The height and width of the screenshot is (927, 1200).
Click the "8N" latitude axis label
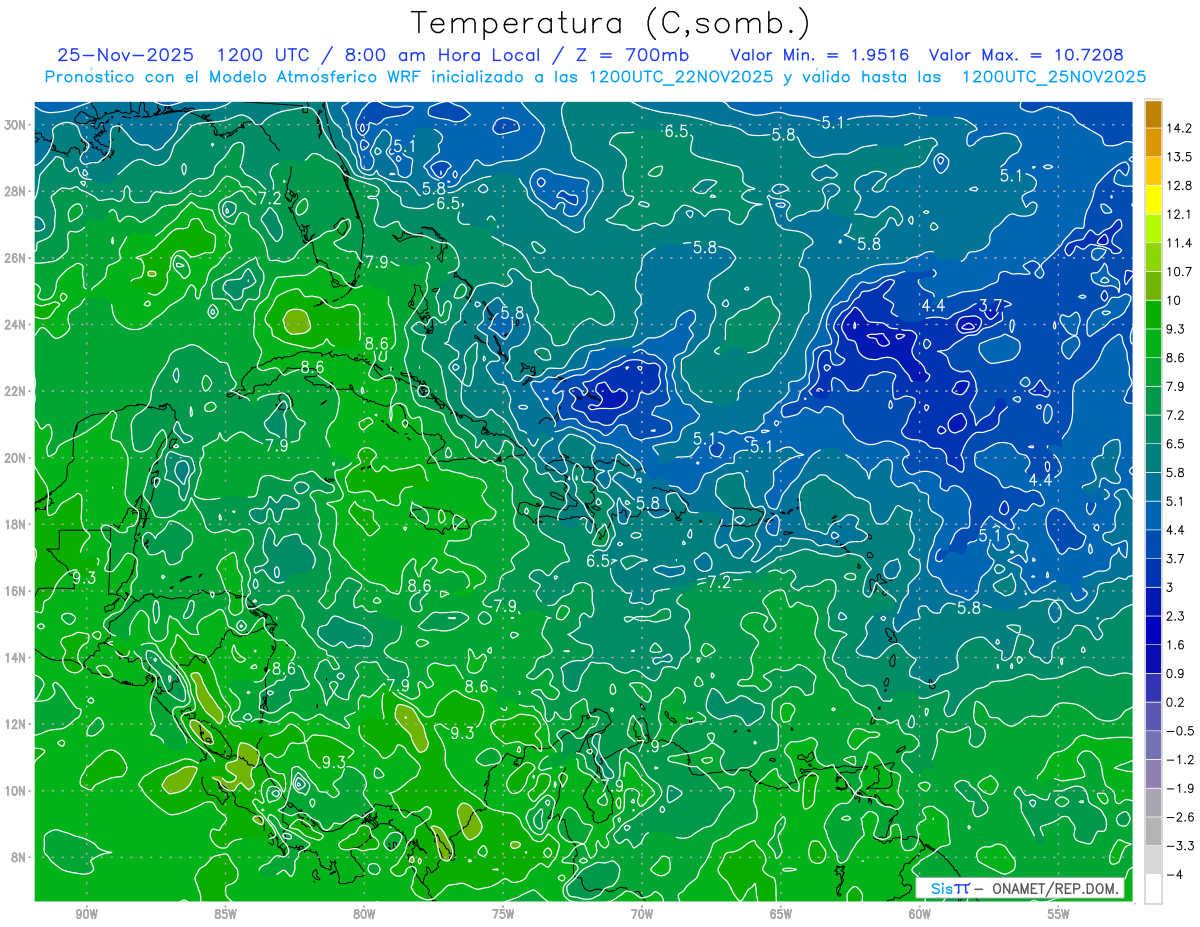coord(20,857)
